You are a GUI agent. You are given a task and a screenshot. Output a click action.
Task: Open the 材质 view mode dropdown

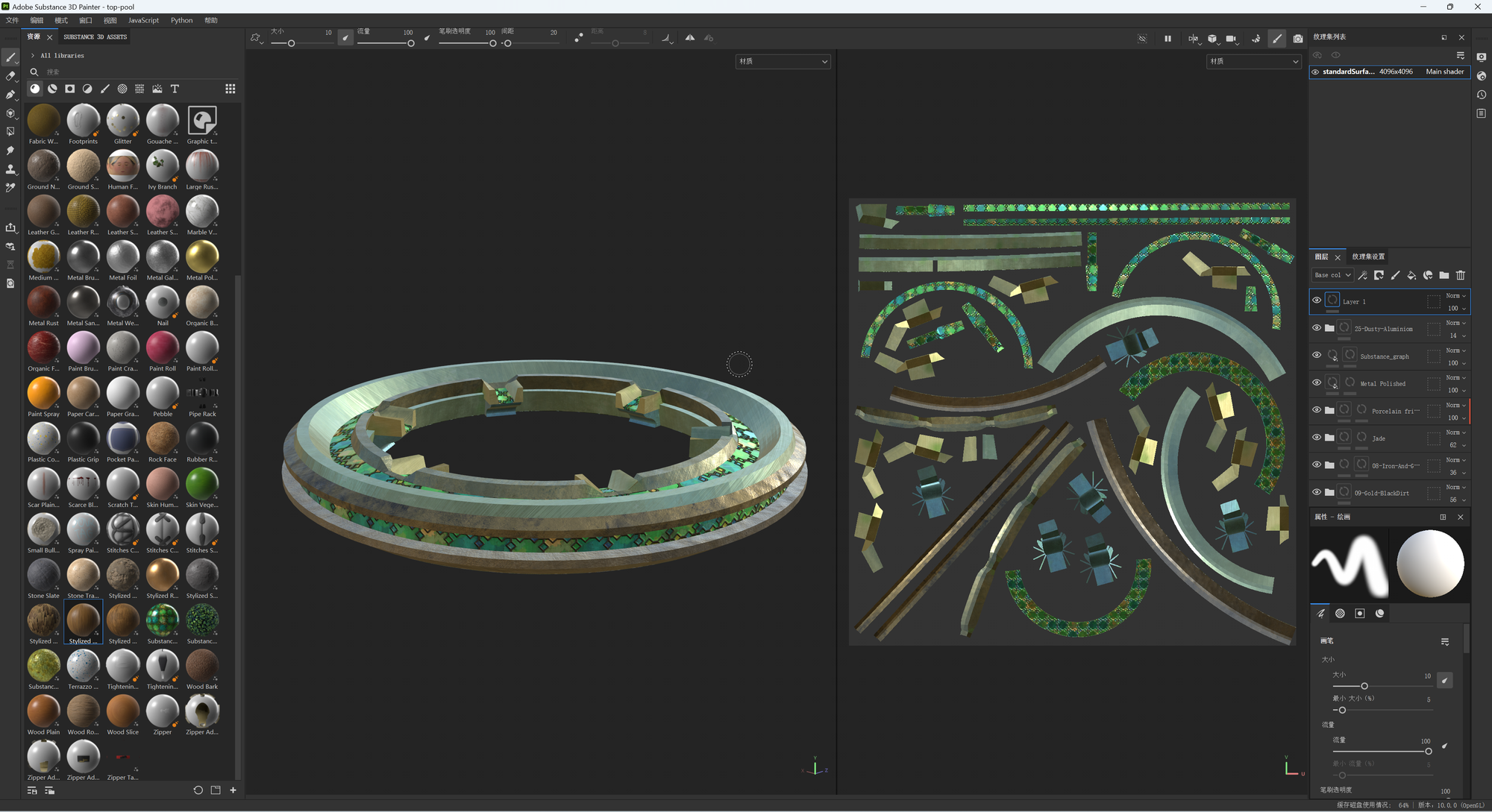(783, 61)
